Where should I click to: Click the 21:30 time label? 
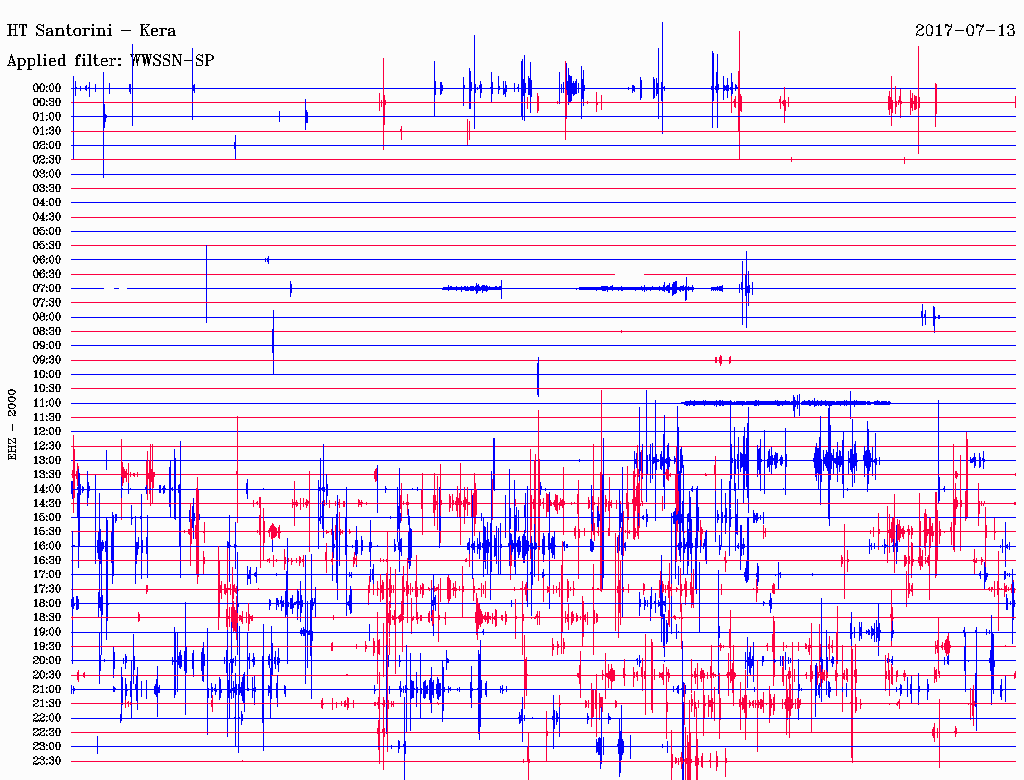click(46, 704)
